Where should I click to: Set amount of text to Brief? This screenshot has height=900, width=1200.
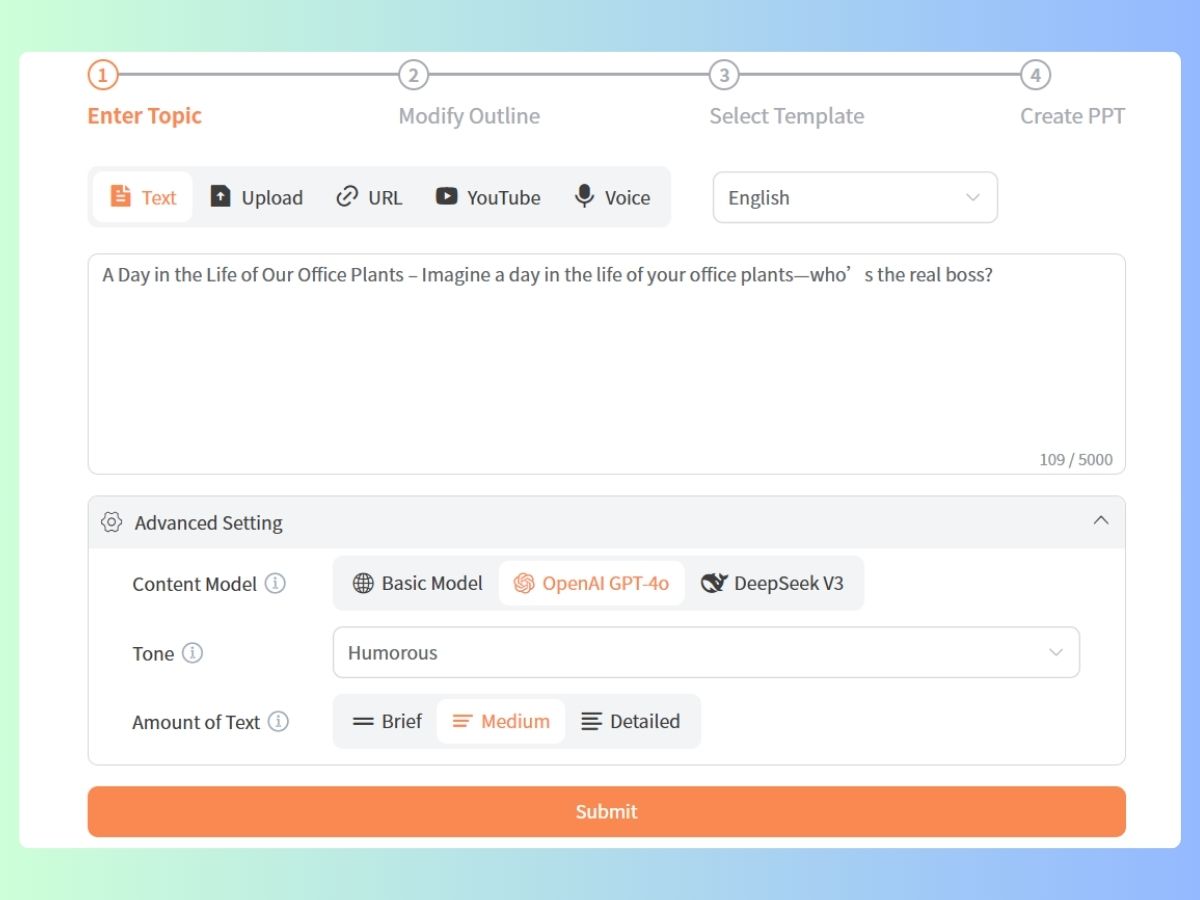tap(387, 721)
